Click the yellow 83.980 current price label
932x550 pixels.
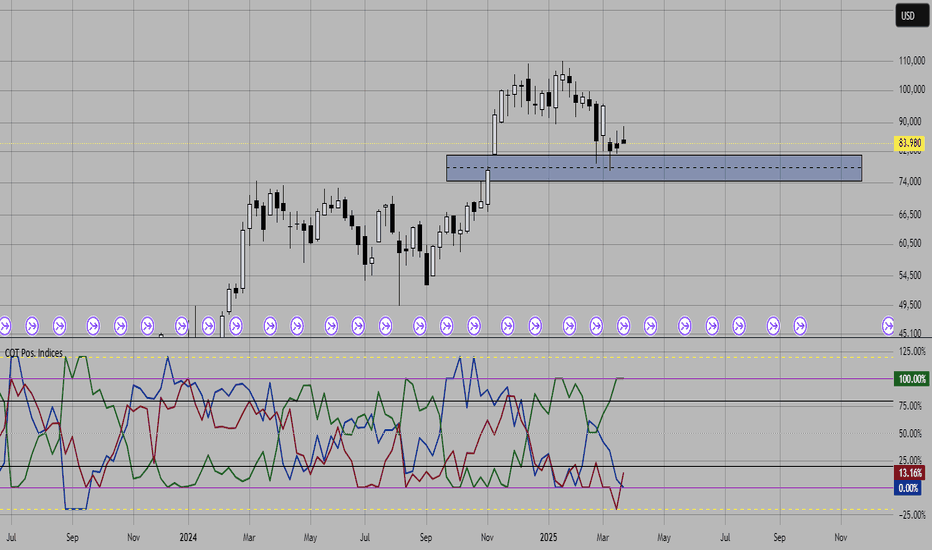[909, 143]
